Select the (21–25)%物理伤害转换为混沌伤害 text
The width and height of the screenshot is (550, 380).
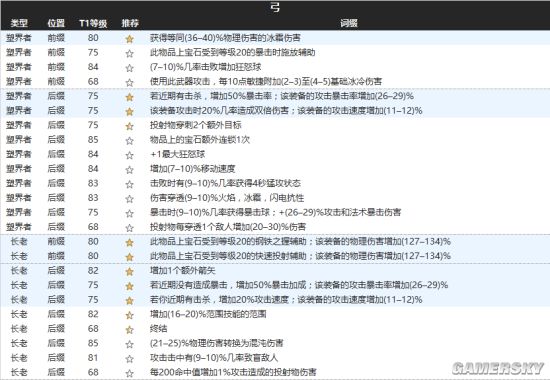pos(216,343)
